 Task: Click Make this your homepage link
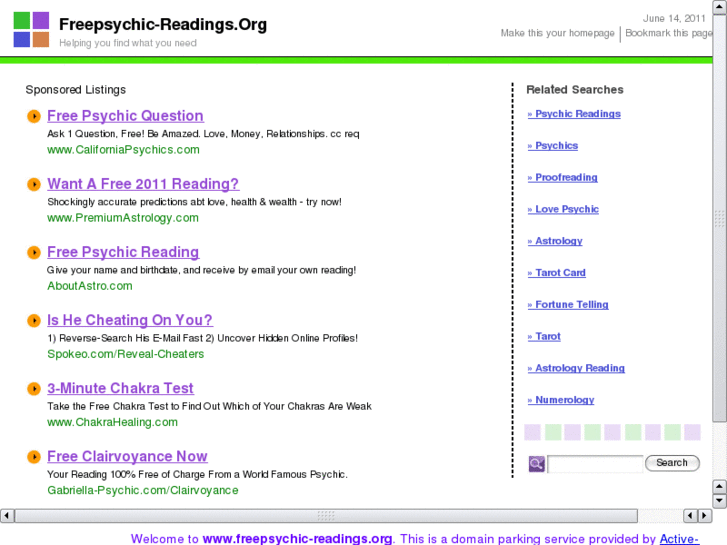tap(557, 33)
